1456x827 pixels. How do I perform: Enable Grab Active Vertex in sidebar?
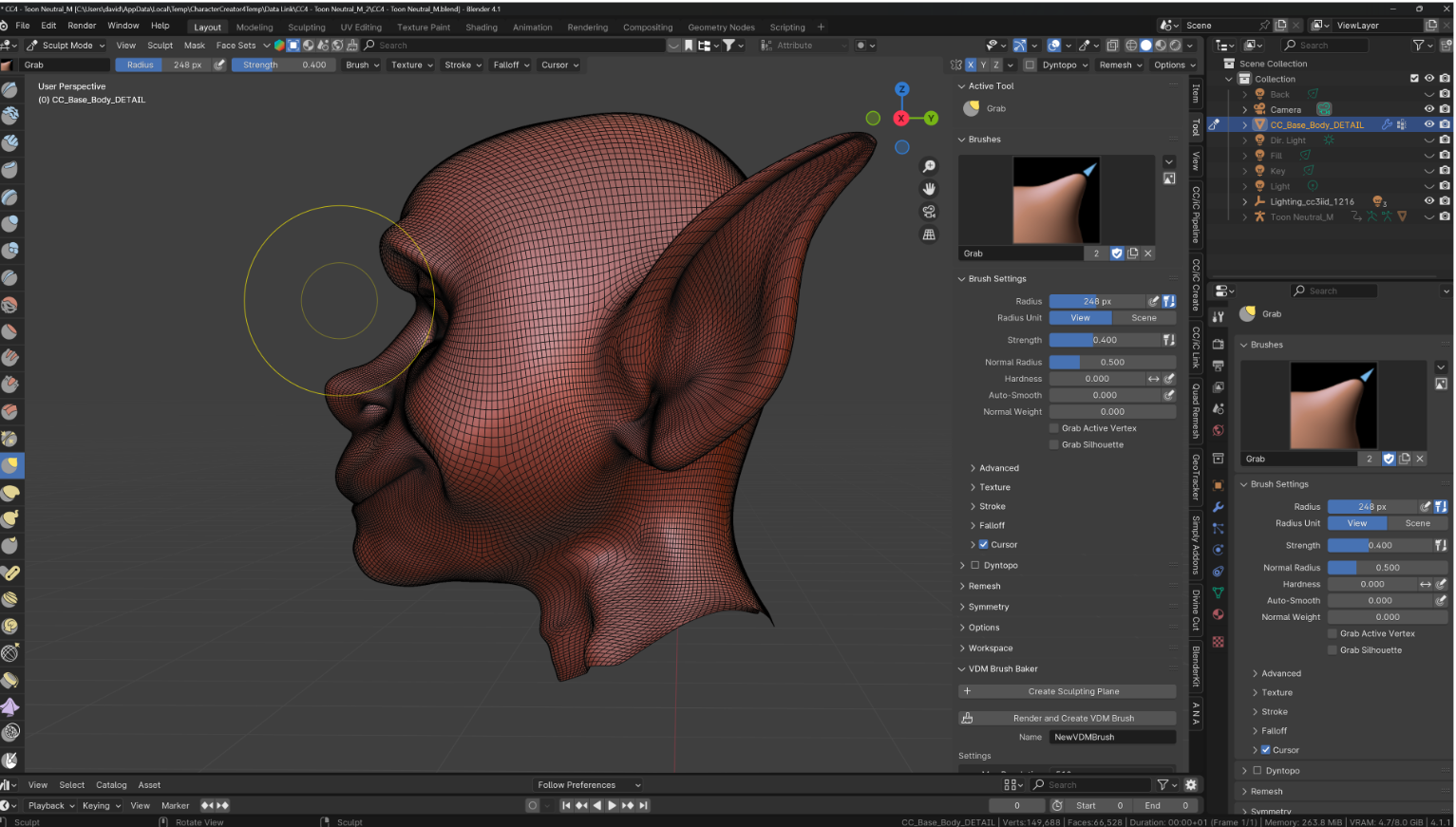[1054, 428]
